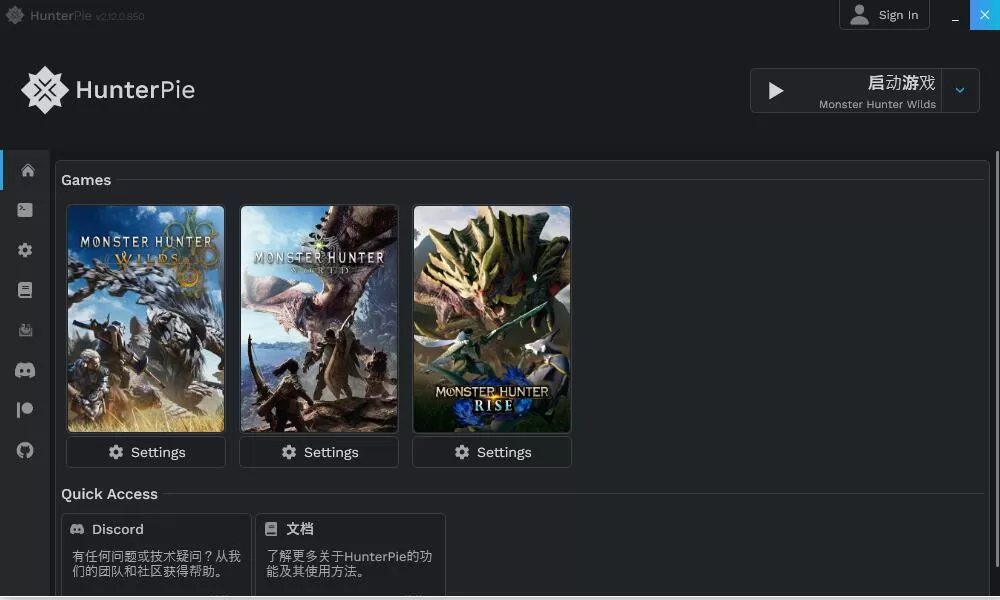1000x600 pixels.
Task: Open Settings for Monster Hunter Rise
Action: 492,452
